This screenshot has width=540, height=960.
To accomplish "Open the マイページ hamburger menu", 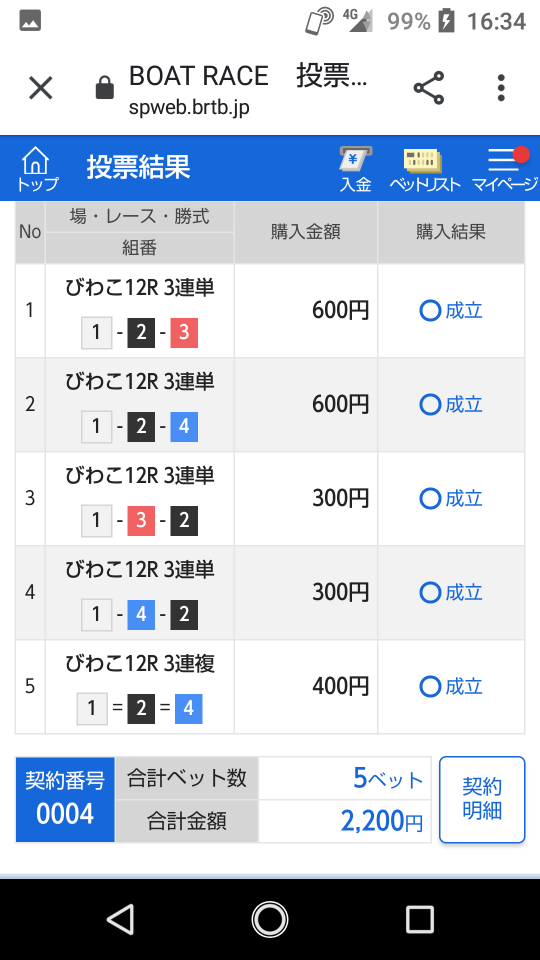I will click(505, 169).
